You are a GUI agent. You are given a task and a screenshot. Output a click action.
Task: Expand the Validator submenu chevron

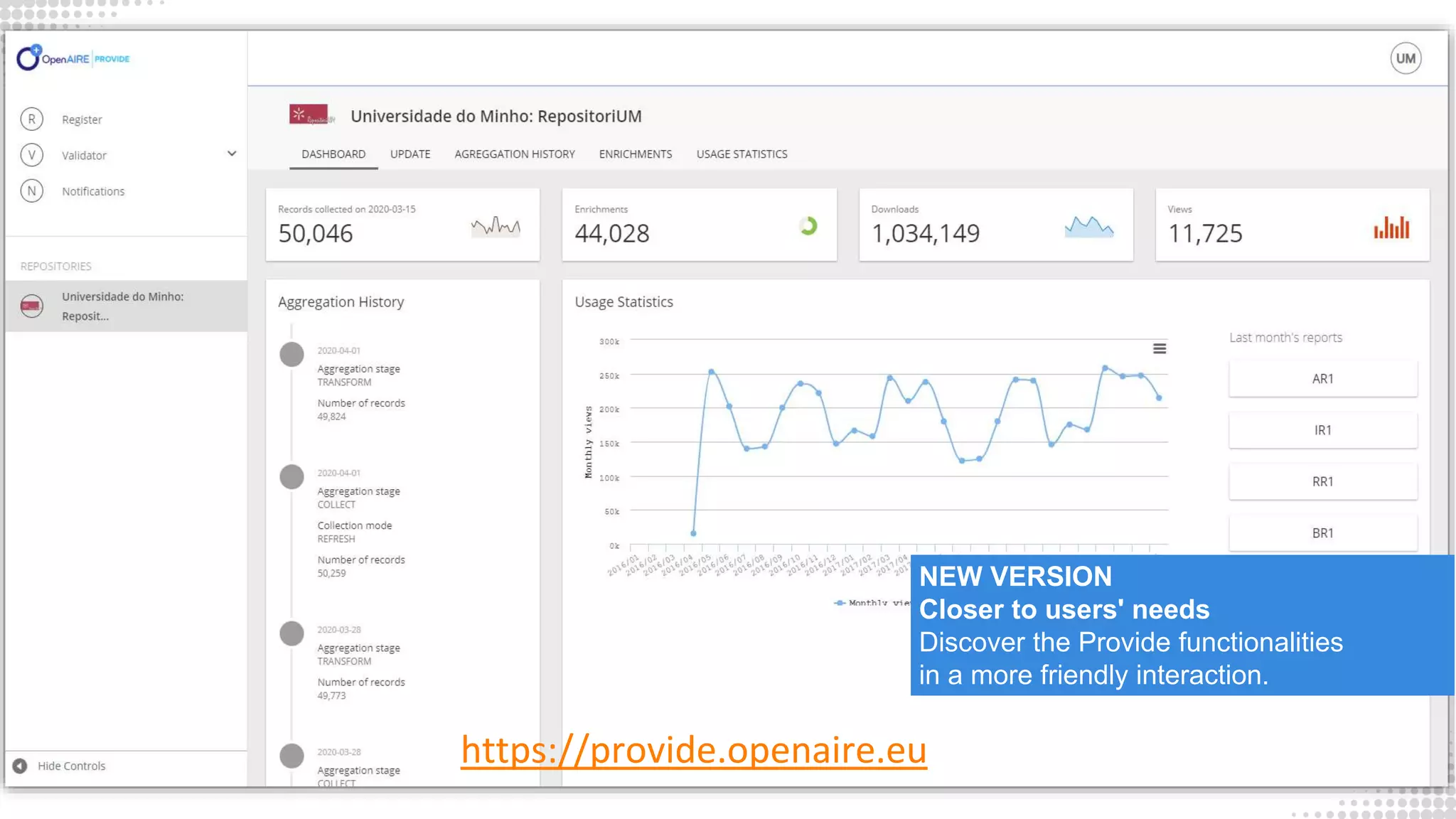point(232,154)
